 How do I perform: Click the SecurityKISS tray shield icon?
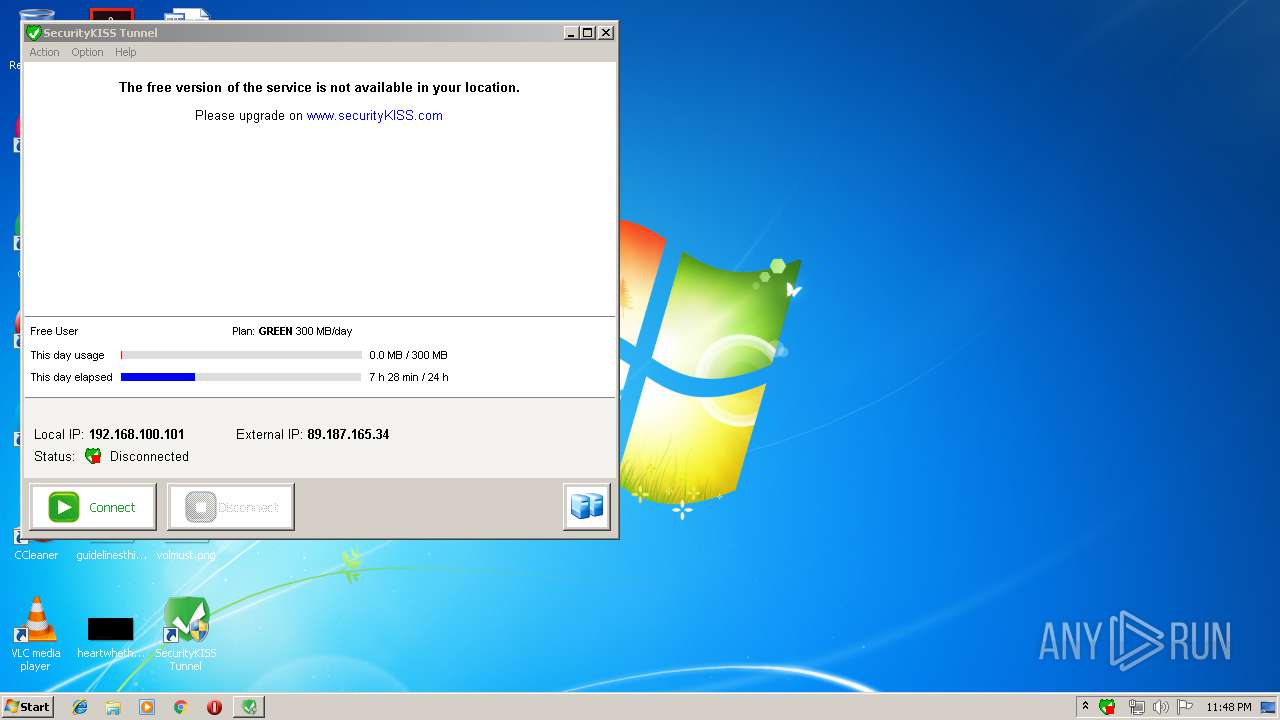tap(1107, 707)
